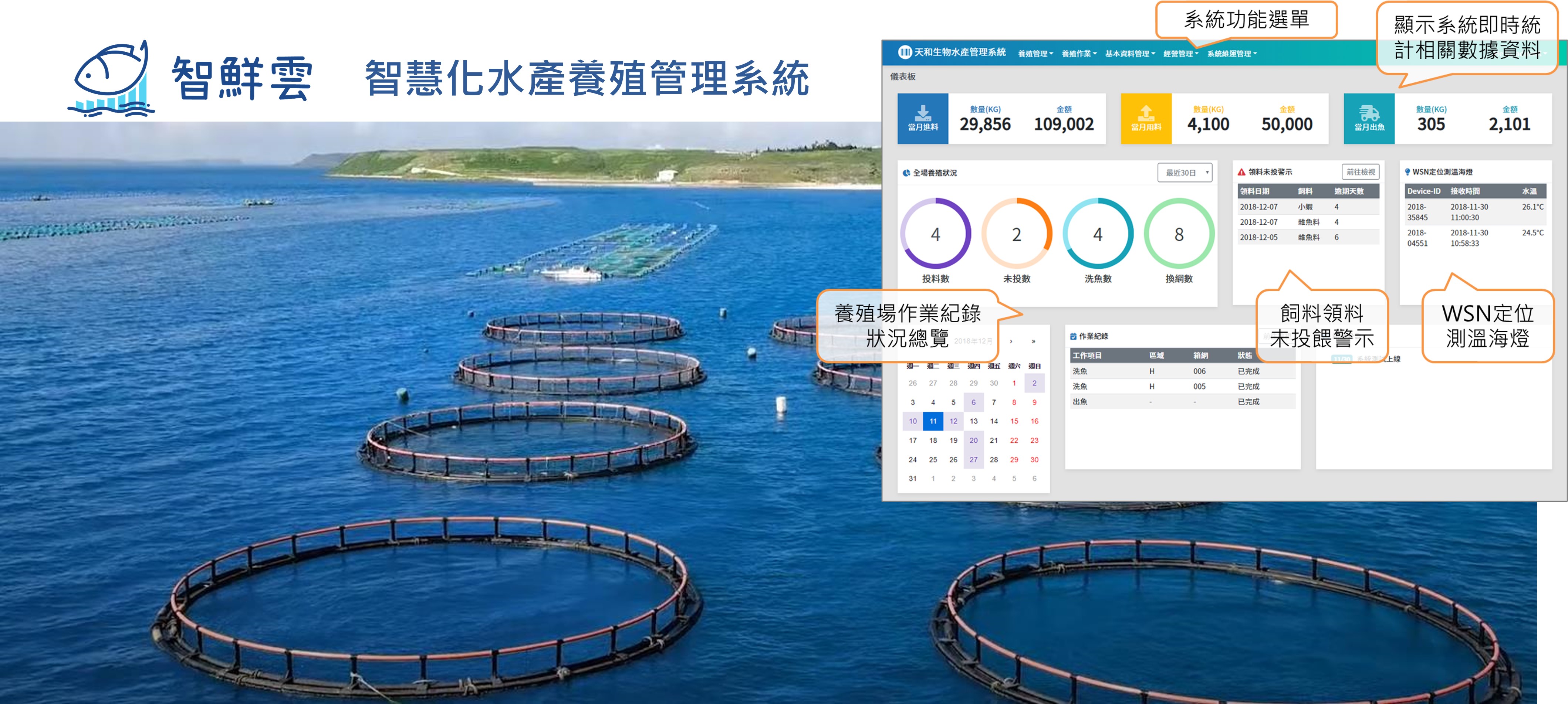Select the highlighted date 11 on the calendar

[x=933, y=421]
